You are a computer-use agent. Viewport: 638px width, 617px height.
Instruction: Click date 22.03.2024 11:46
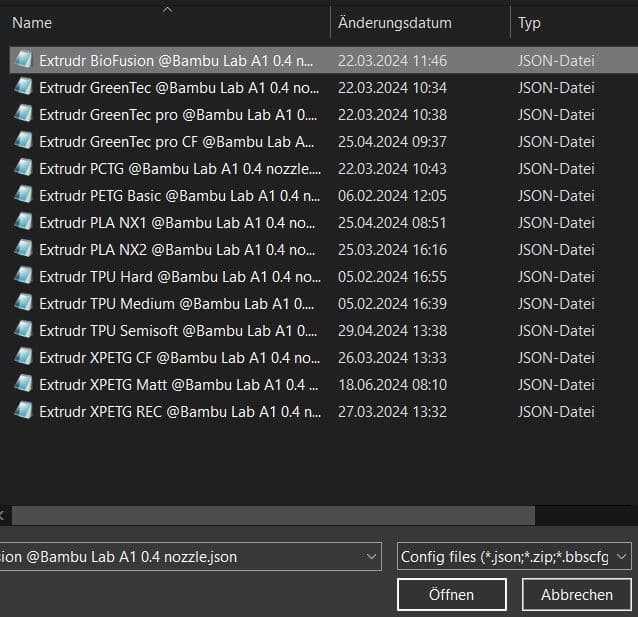coord(392,61)
